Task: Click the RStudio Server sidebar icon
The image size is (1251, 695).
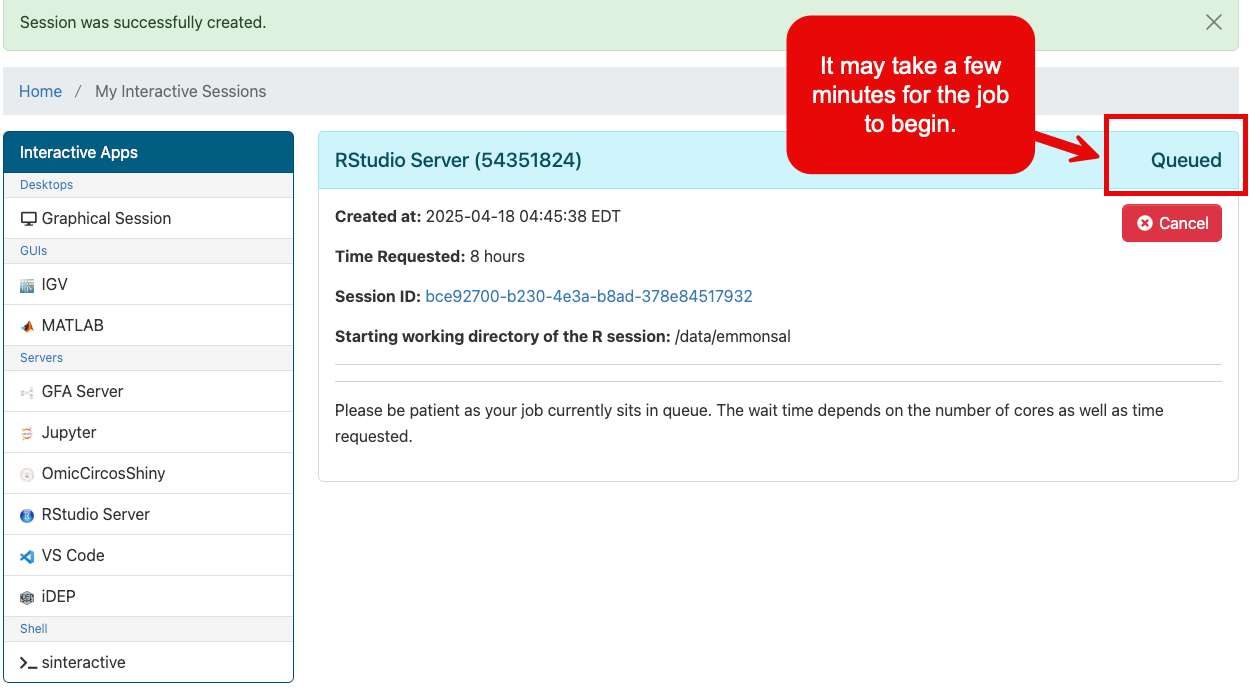Action: coord(27,516)
